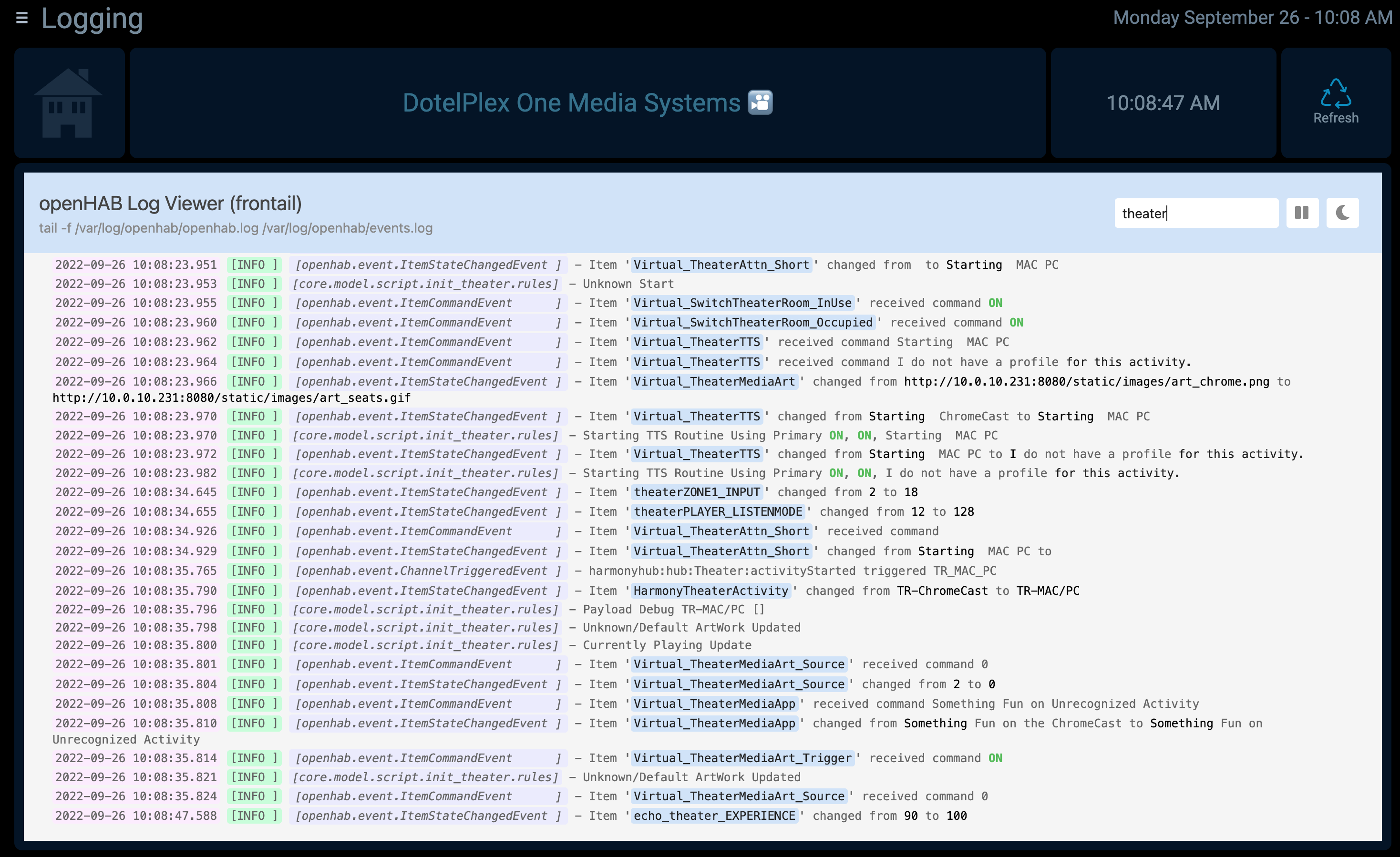Screen dimensions: 1400x857
Task: Click the art_seats.gif URL text
Action: pos(231,398)
